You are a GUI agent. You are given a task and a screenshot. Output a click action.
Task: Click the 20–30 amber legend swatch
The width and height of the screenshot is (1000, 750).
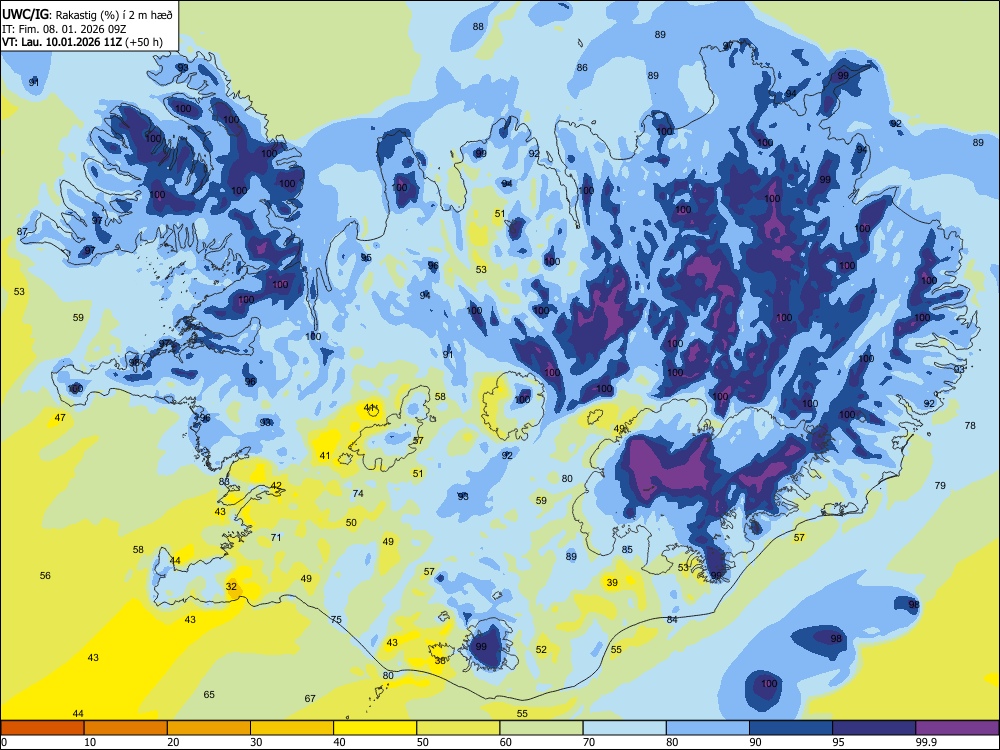click(209, 728)
